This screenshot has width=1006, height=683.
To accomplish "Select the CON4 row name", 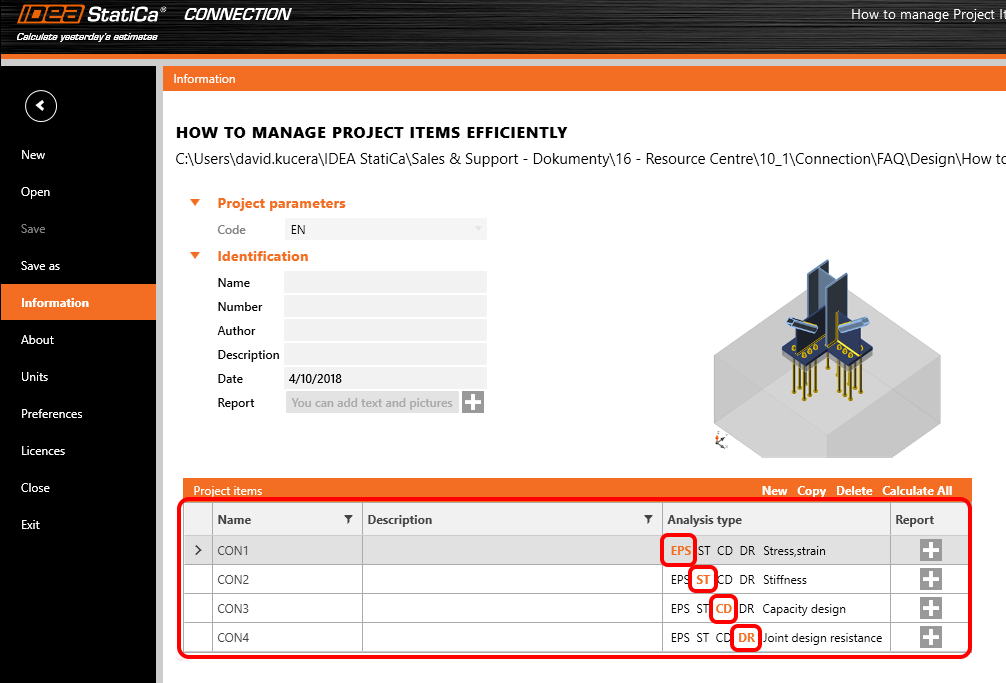I will (233, 637).
